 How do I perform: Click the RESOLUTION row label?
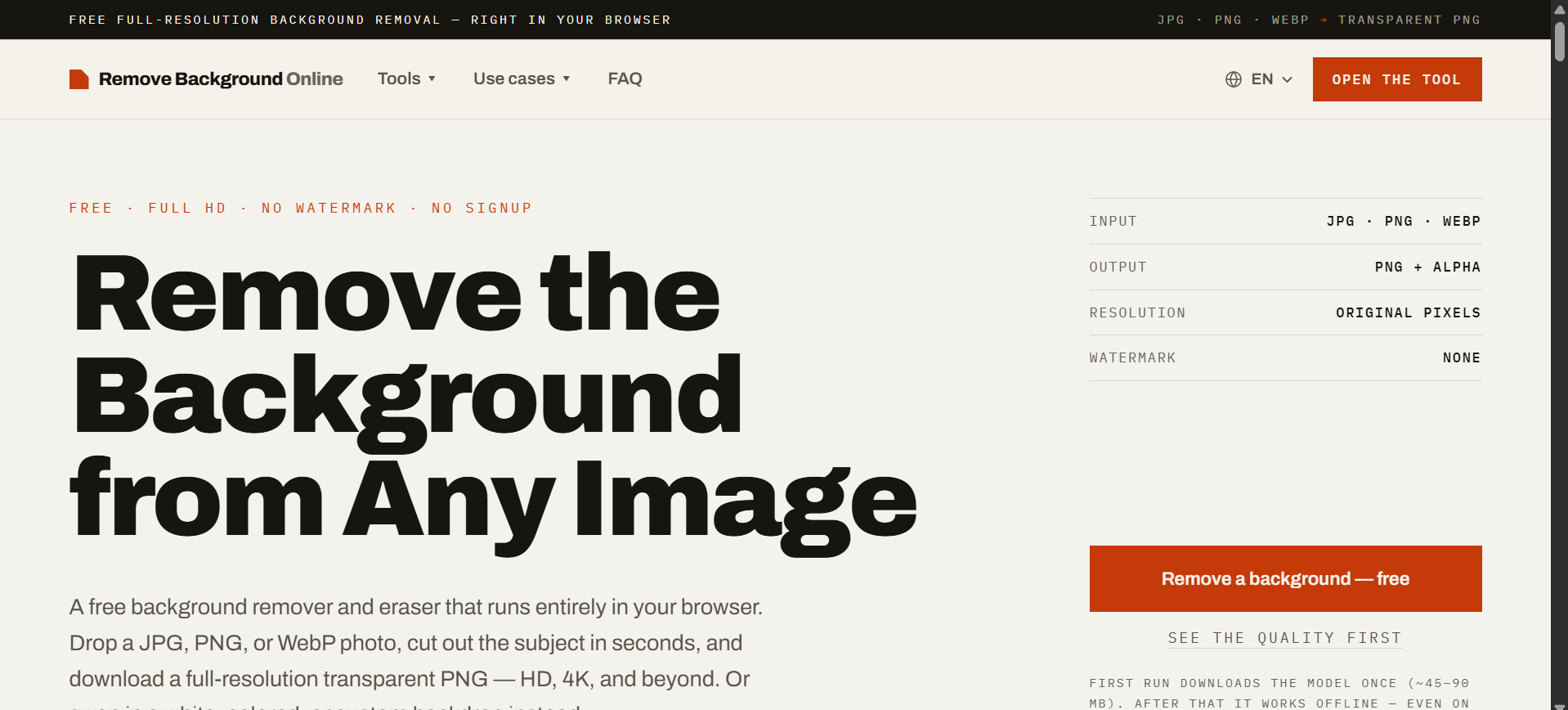[x=1137, y=313]
